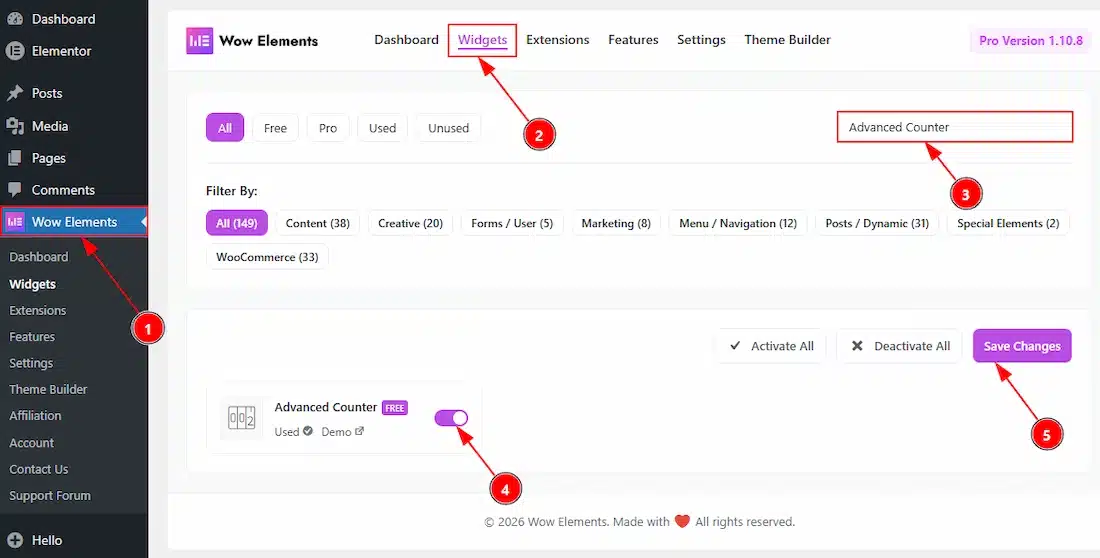This screenshot has height=558, width=1100.
Task: Collapse the Wow Elements sidebar menu arrow
Action: (x=143, y=222)
